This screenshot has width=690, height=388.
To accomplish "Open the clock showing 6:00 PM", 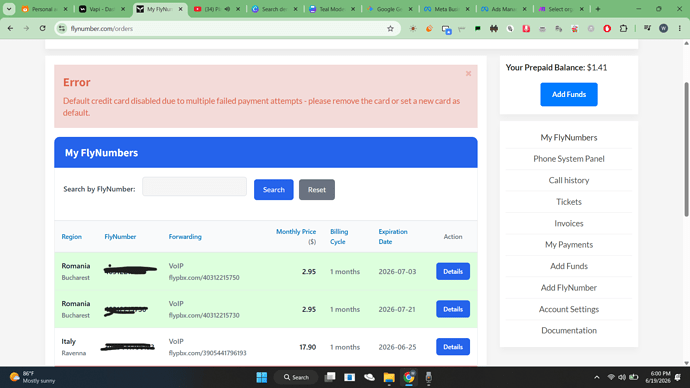I will pos(657,377).
